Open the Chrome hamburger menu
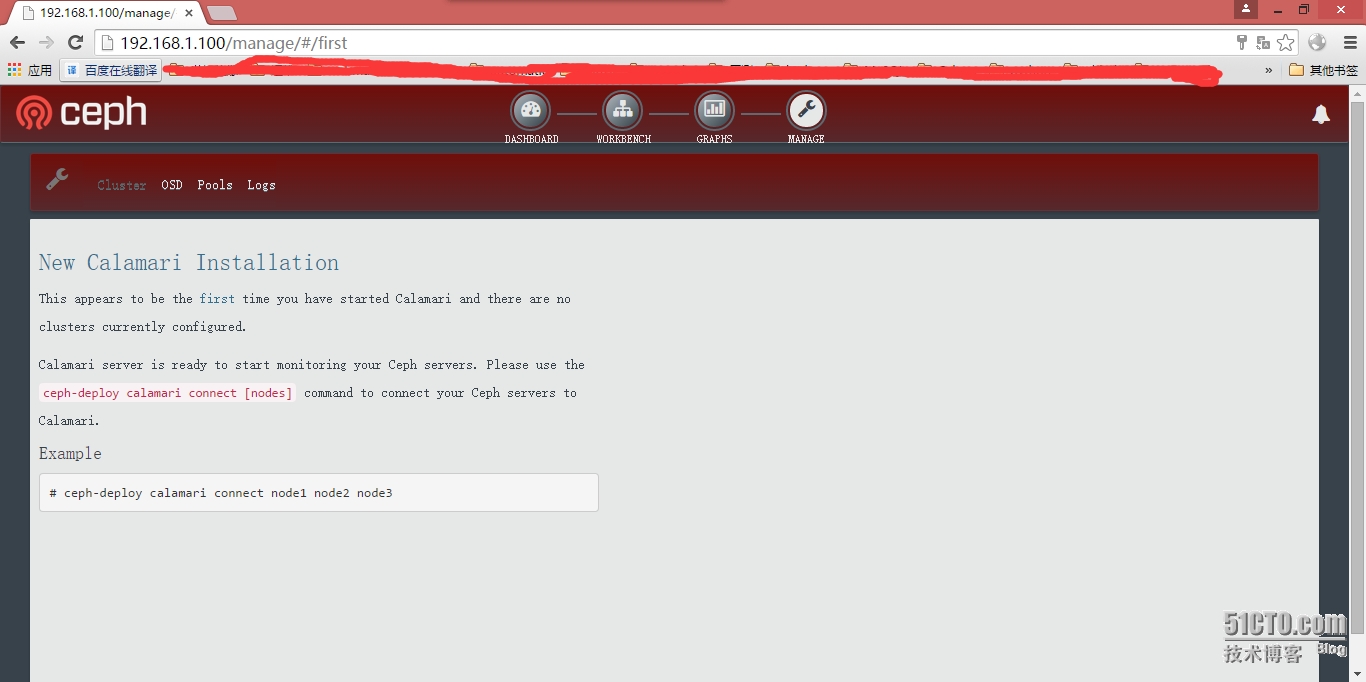Image resolution: width=1366 pixels, height=682 pixels. (x=1350, y=42)
